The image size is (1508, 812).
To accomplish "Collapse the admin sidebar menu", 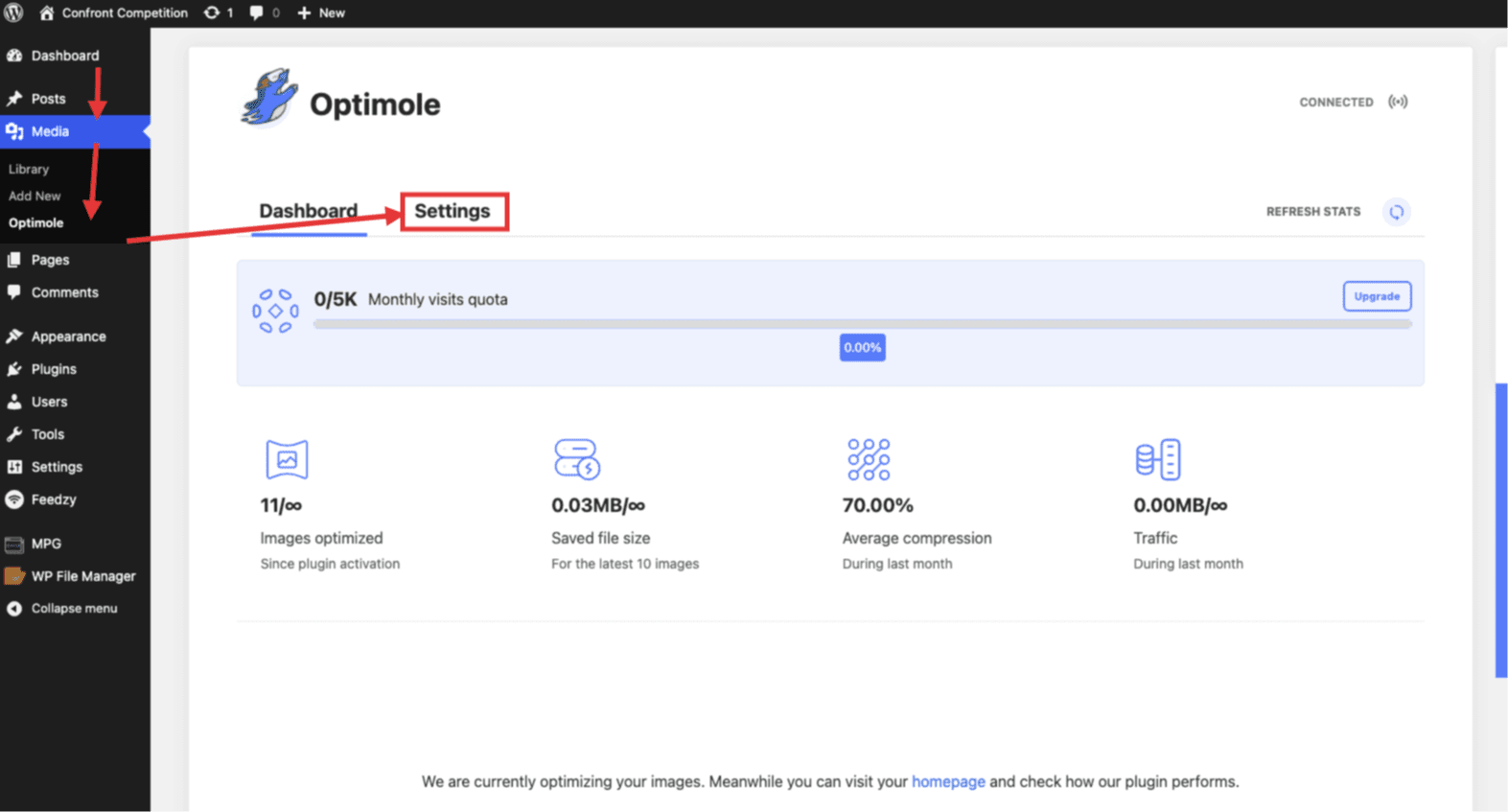I will click(73, 609).
